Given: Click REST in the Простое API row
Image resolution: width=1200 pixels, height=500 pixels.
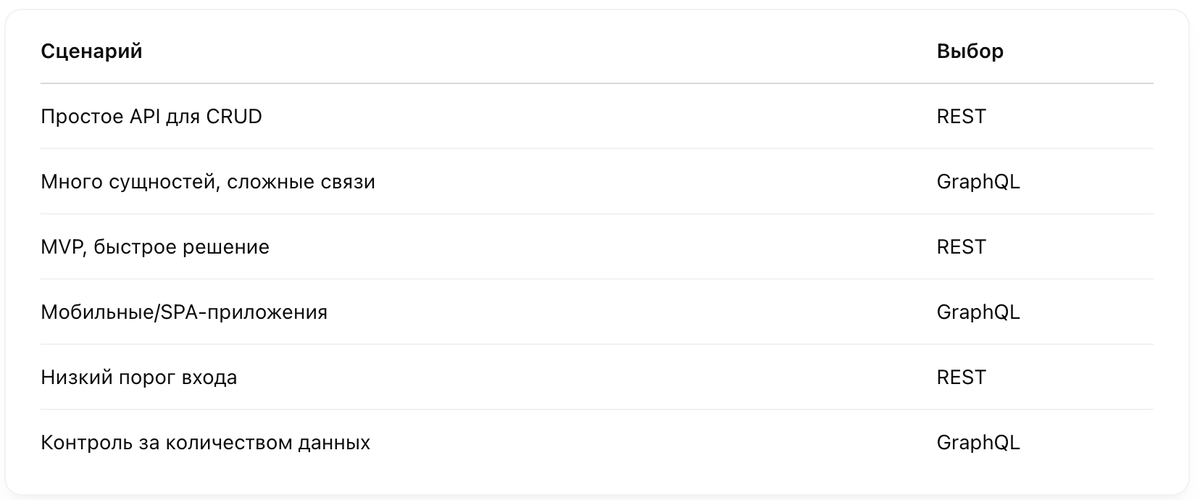Looking at the screenshot, I should coord(961,117).
